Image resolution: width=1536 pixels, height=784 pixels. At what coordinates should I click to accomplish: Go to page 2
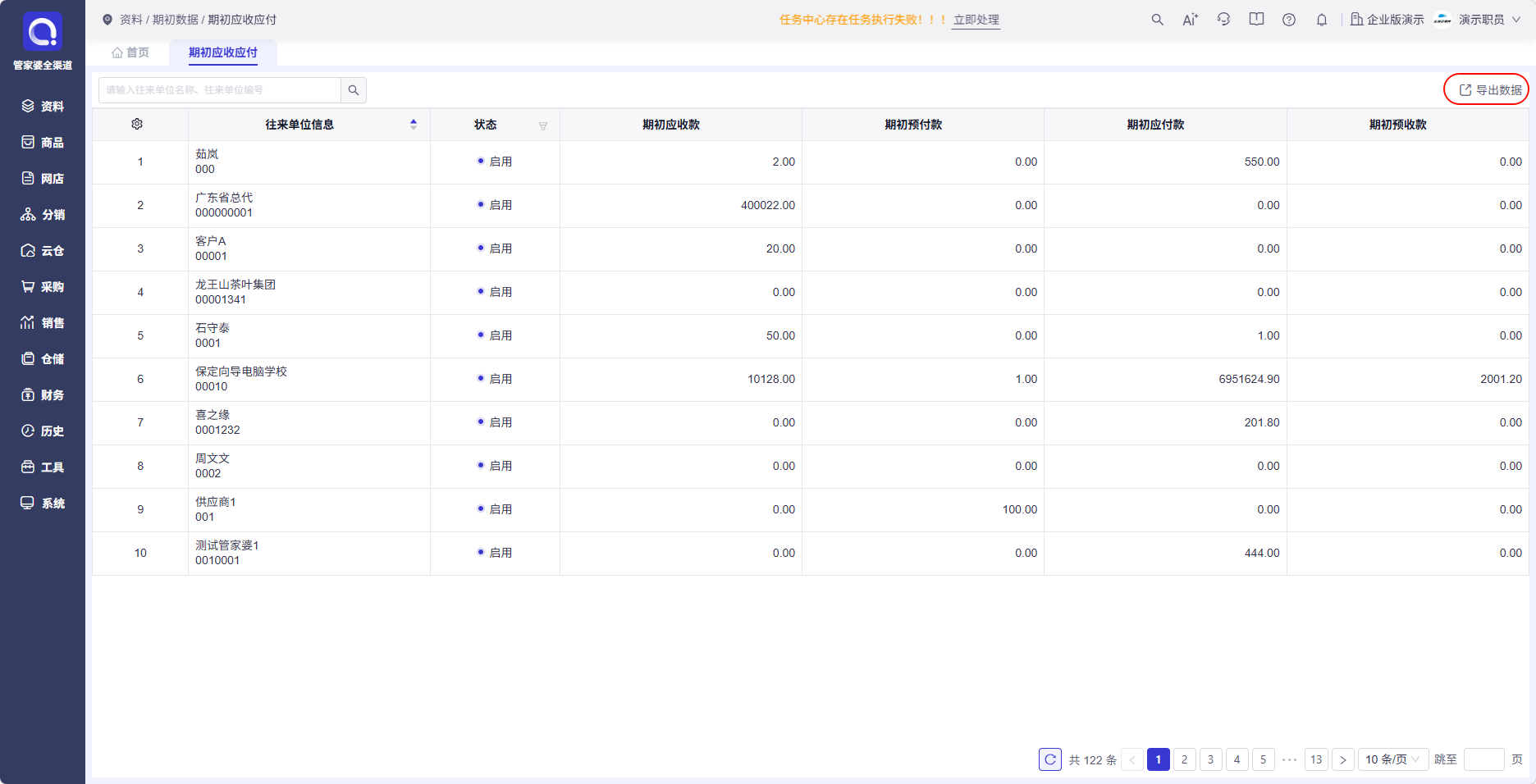[1185, 759]
